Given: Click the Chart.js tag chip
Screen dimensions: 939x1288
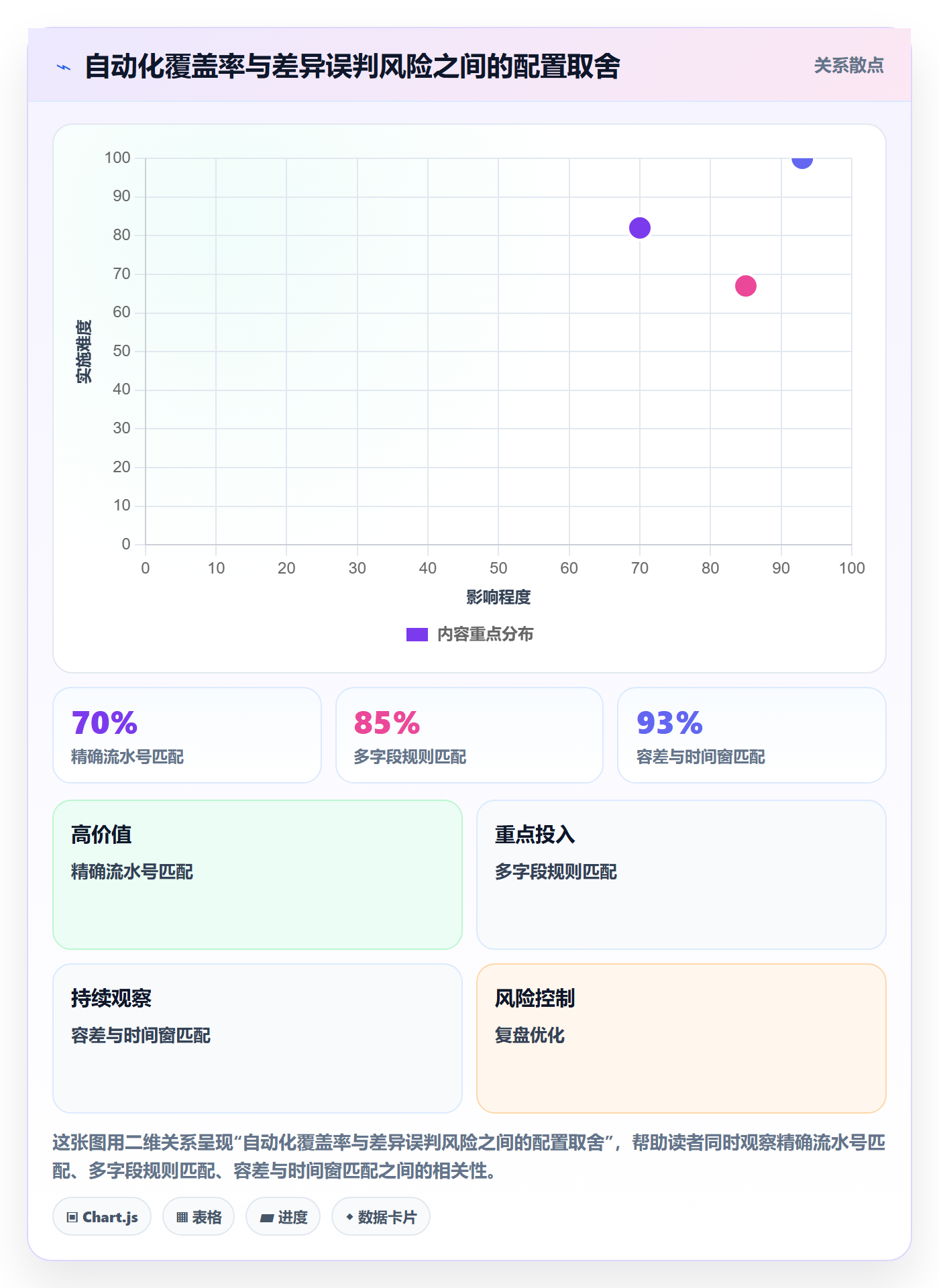Looking at the screenshot, I should click(102, 1217).
